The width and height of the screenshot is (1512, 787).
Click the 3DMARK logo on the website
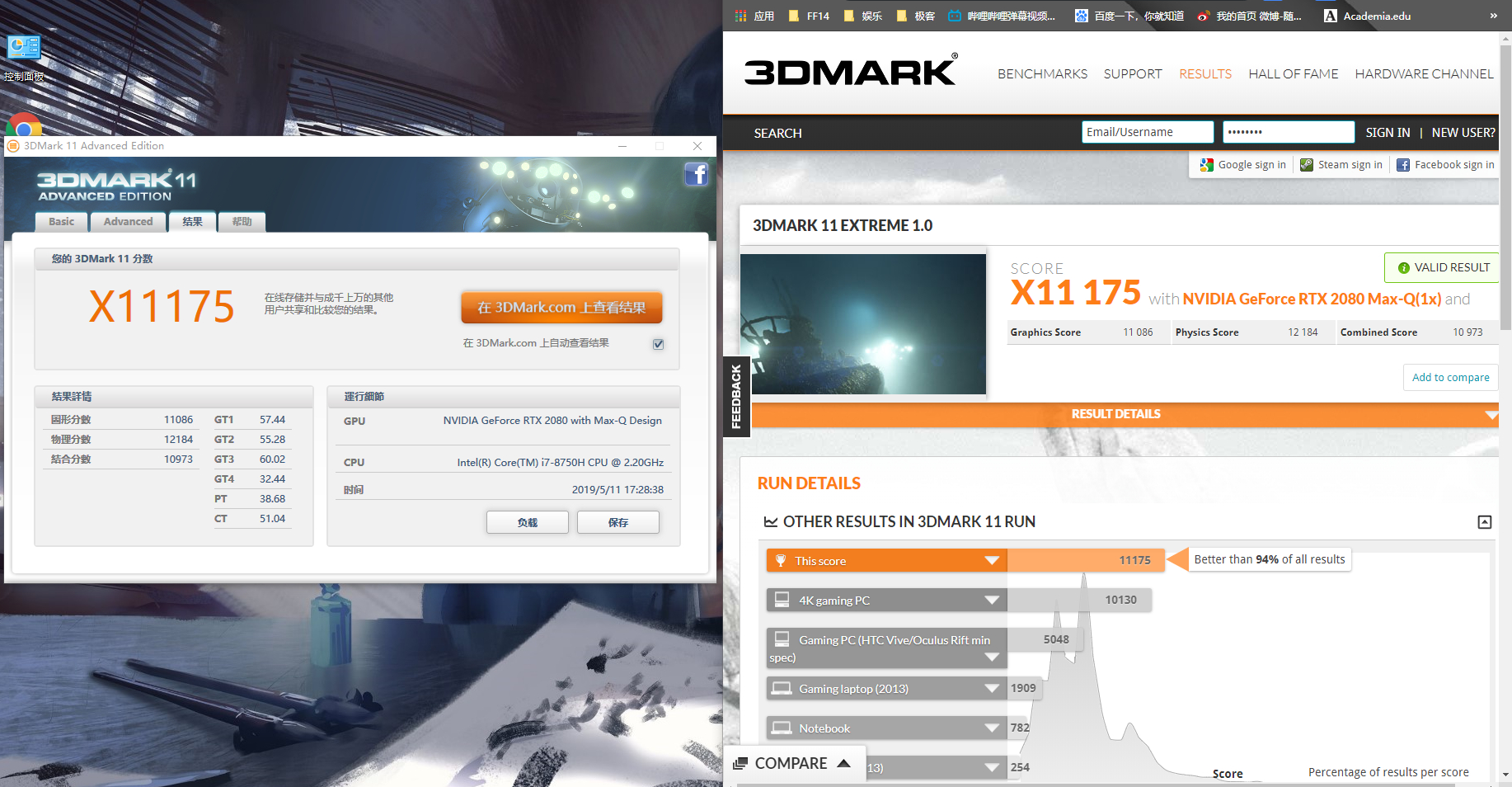click(x=851, y=71)
